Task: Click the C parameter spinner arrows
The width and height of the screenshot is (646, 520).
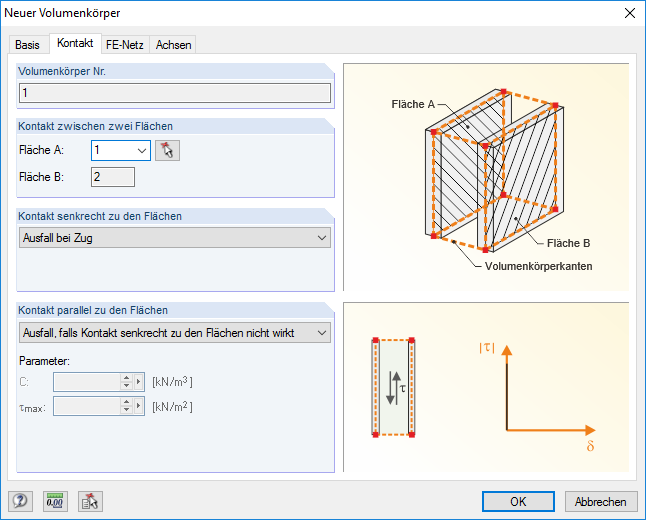Action: (126, 381)
